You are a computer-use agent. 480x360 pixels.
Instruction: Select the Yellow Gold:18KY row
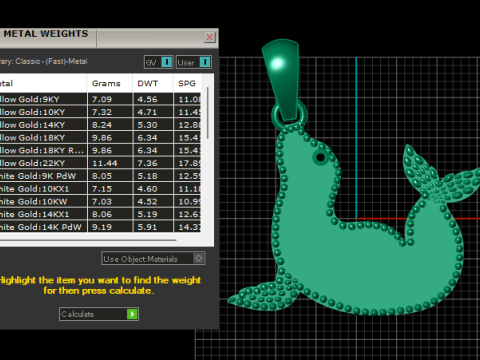coord(100,137)
